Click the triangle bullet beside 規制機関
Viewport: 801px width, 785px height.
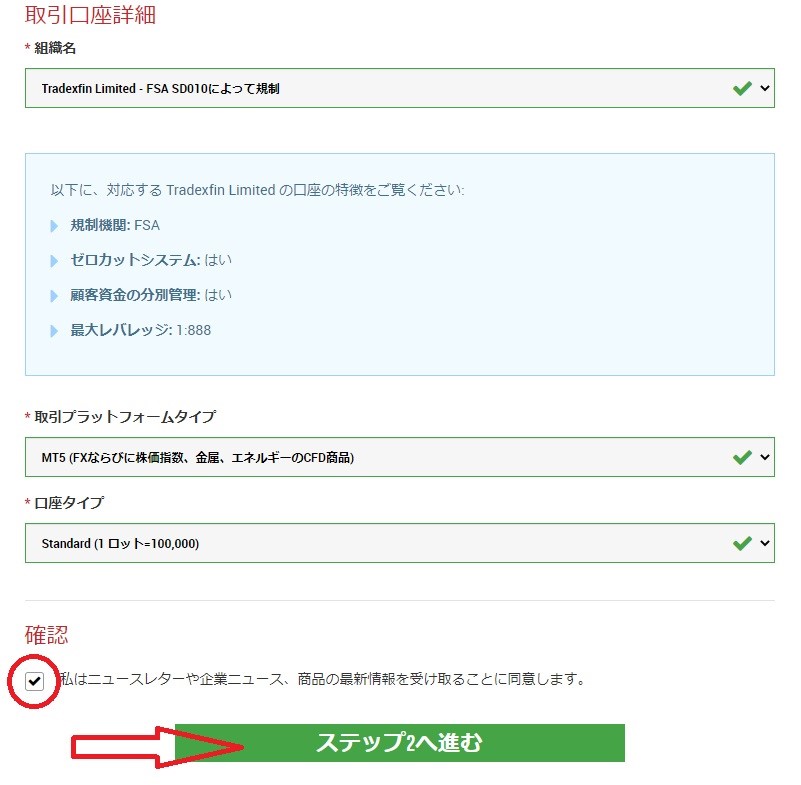pos(54,226)
